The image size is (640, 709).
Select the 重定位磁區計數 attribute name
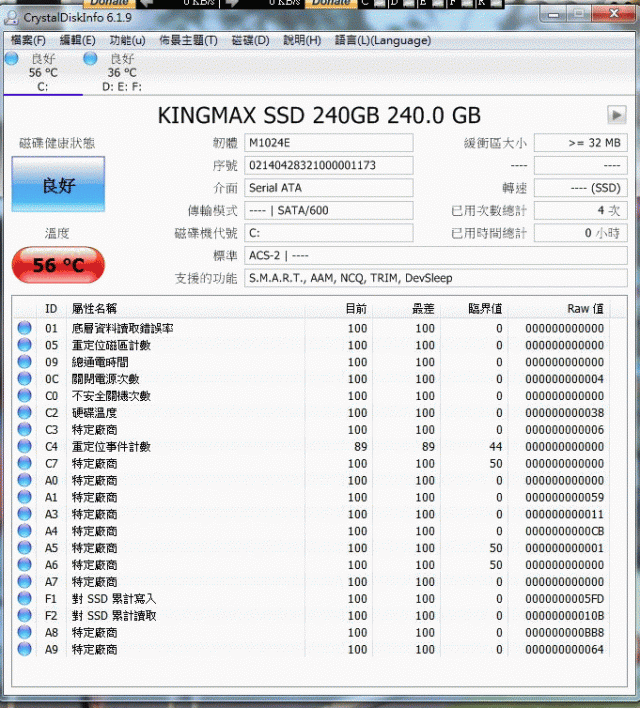[x=111, y=345]
